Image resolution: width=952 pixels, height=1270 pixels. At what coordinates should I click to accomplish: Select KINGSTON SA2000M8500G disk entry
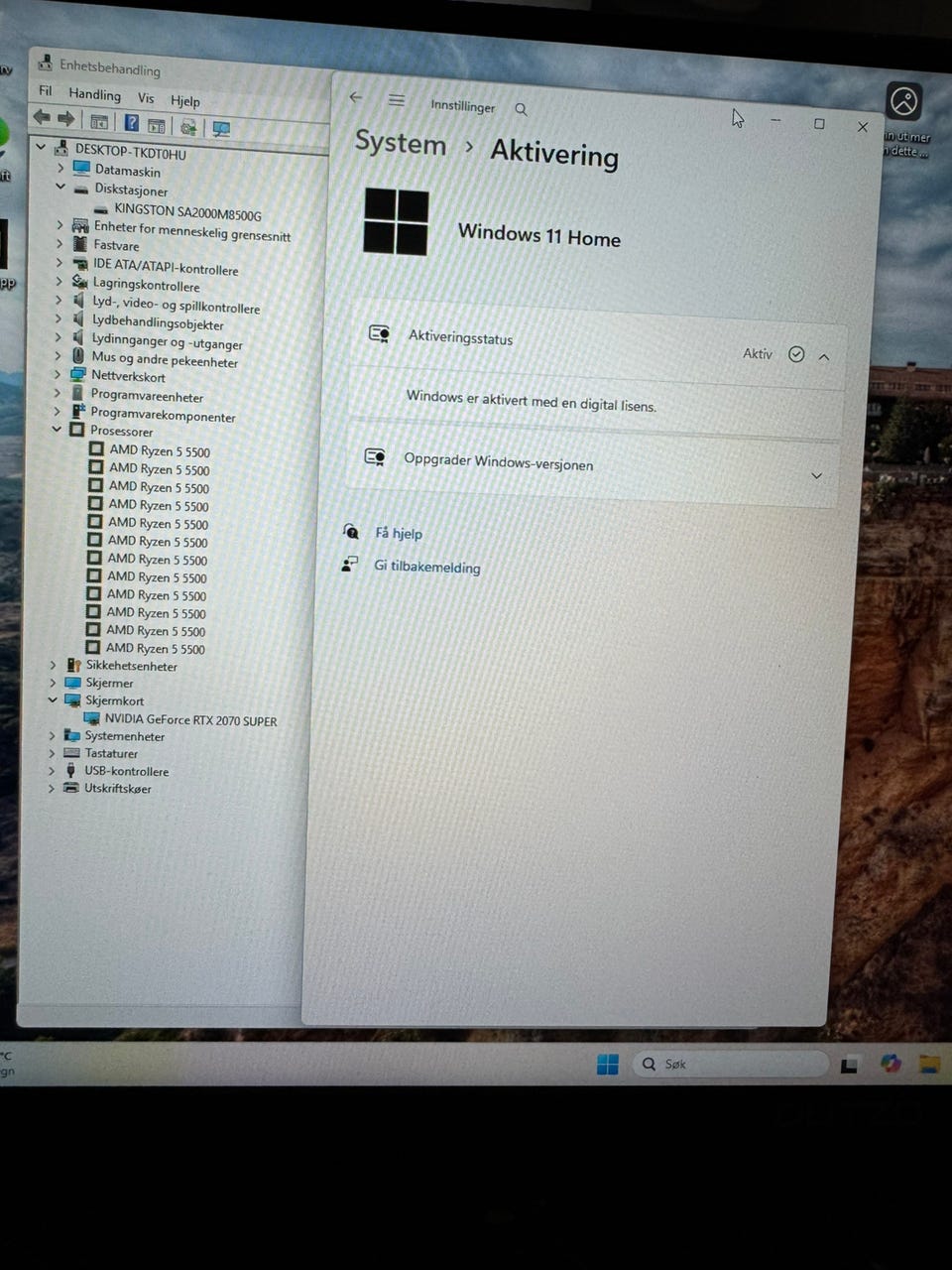[x=187, y=212]
